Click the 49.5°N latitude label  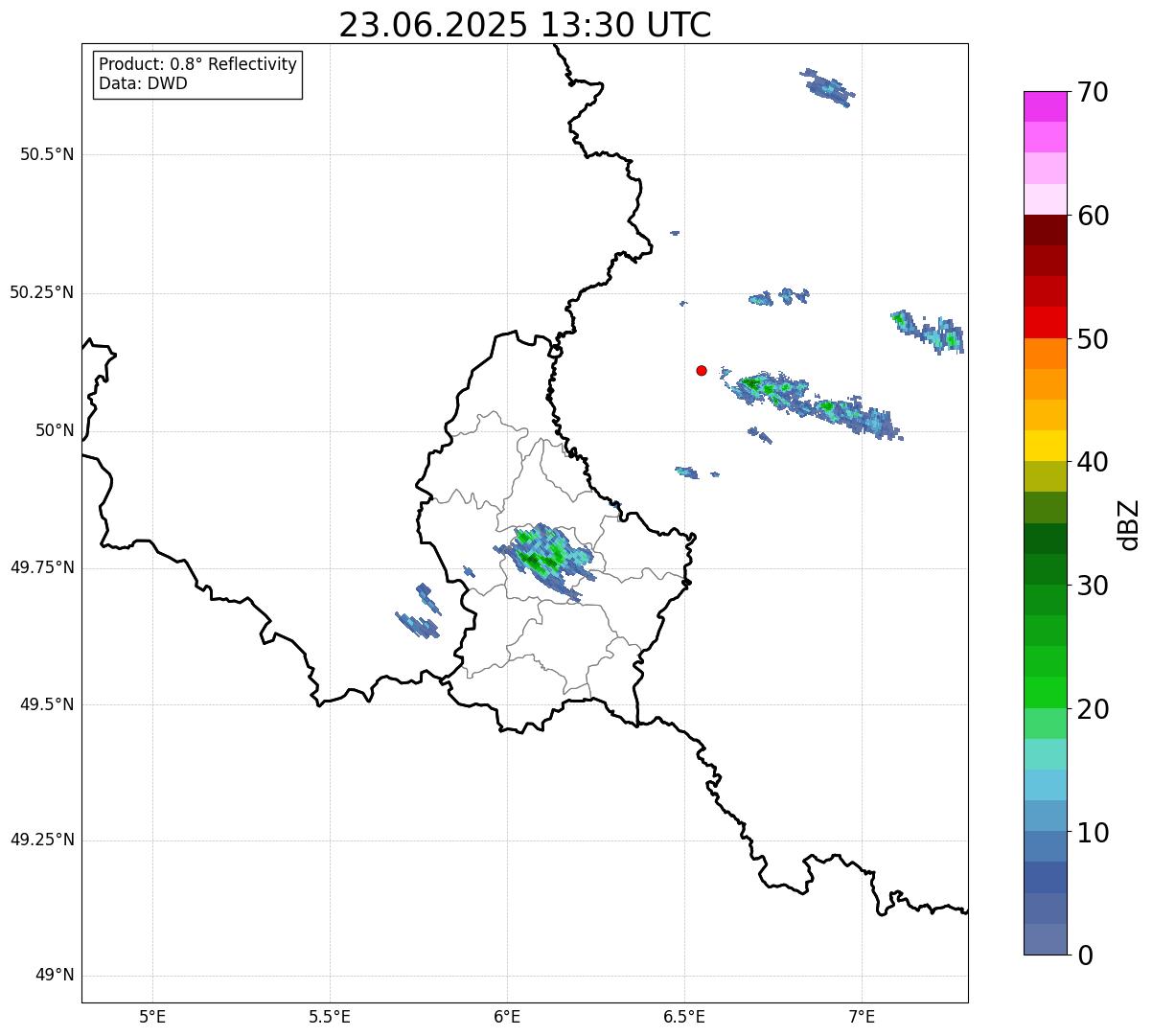[47, 704]
